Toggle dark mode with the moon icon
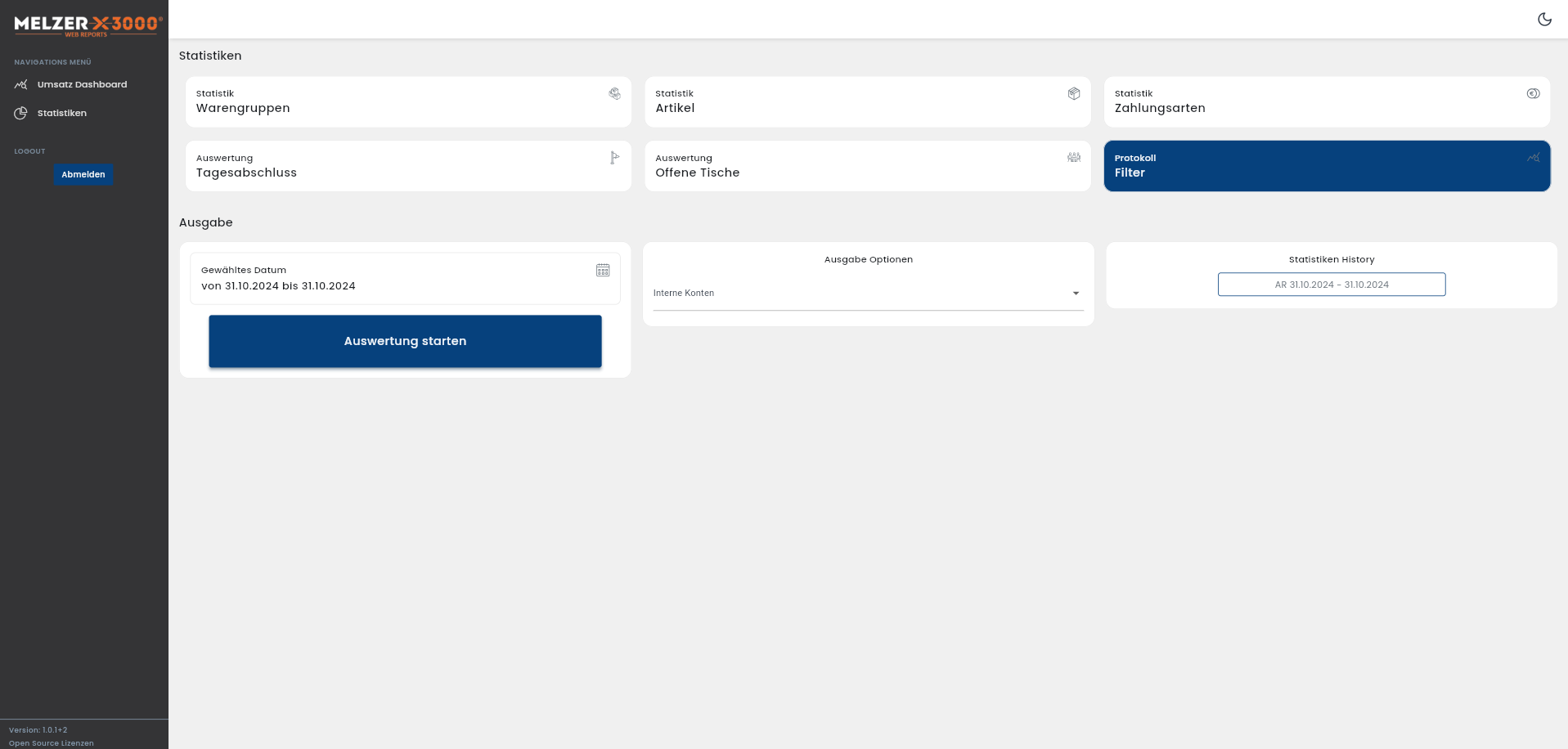Viewport: 1568px width, 749px height. 1544,20
